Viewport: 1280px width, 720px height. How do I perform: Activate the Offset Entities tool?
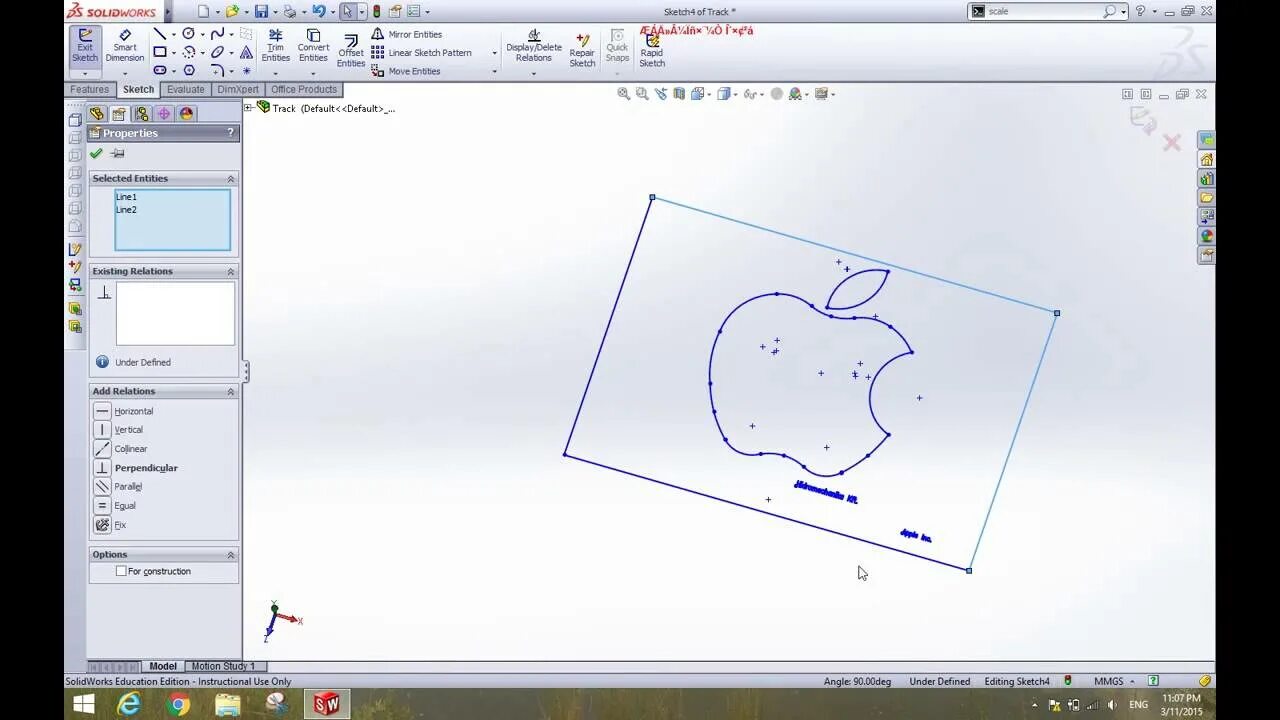350,47
